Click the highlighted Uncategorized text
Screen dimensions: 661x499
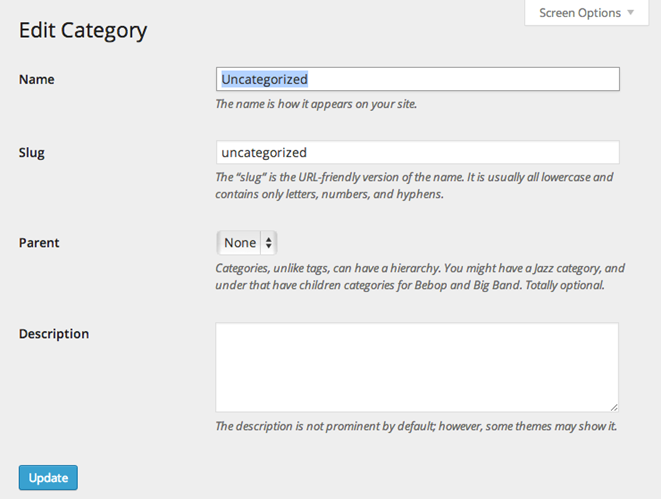click(x=264, y=79)
